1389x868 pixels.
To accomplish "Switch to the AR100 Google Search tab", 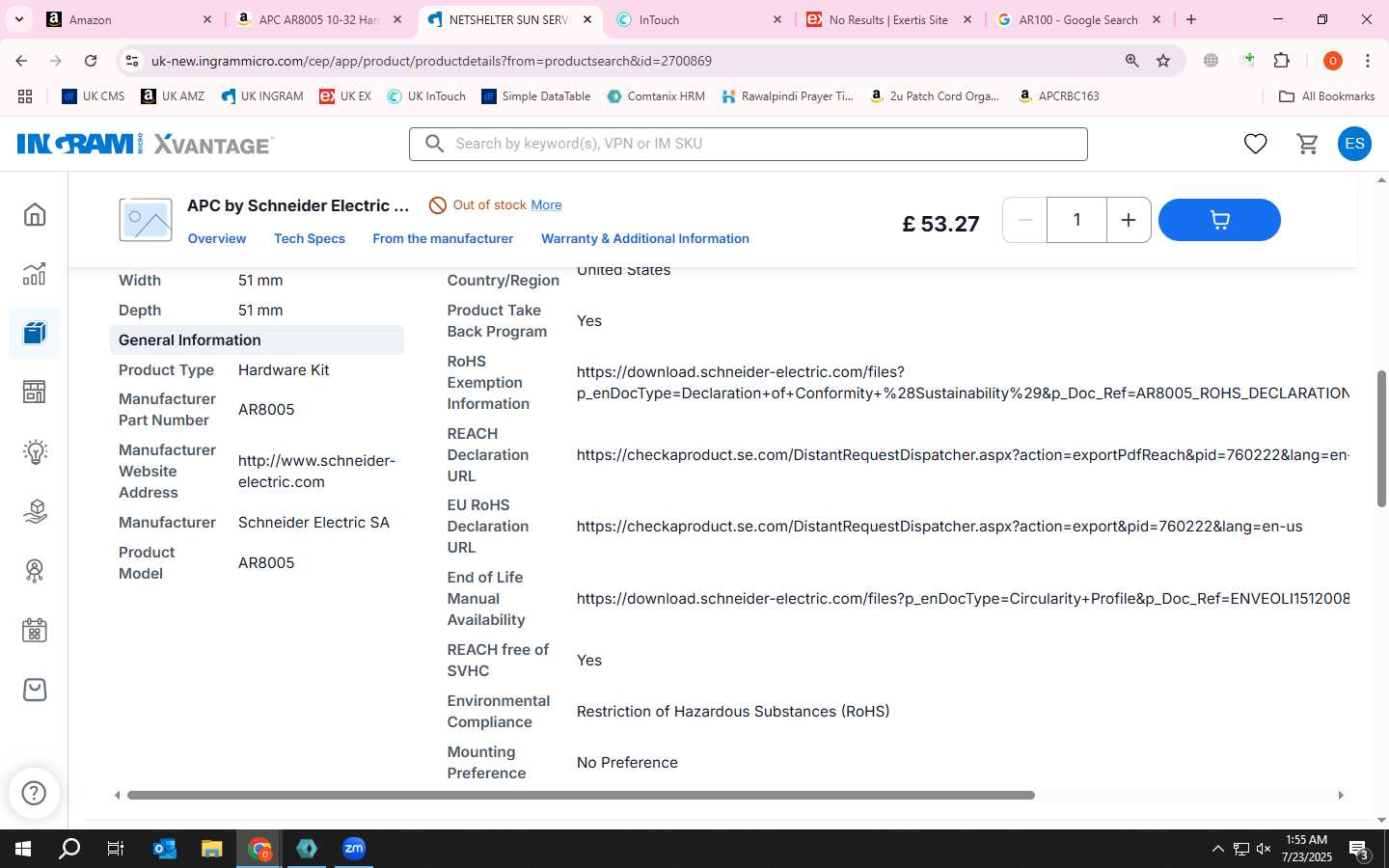I will 1078,19.
